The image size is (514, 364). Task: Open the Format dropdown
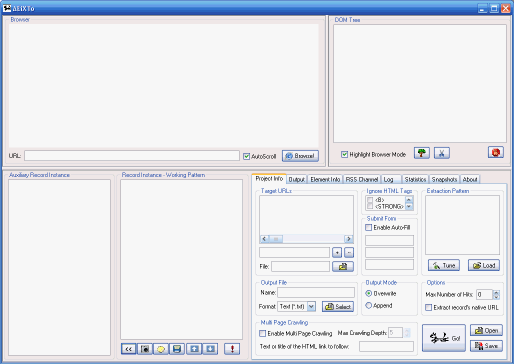pyautogui.click(x=311, y=306)
